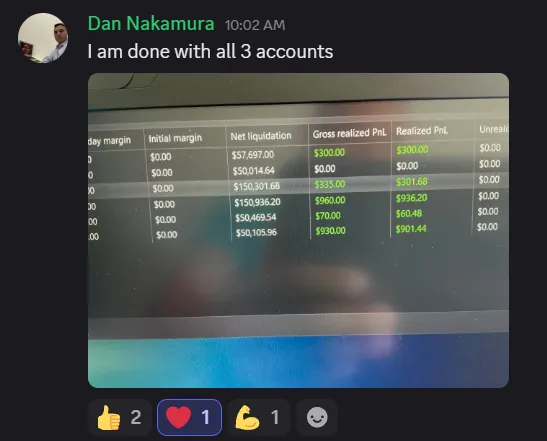The width and height of the screenshot is (547, 441).
Task: Click the Dan Nakamura username
Action: click(151, 24)
